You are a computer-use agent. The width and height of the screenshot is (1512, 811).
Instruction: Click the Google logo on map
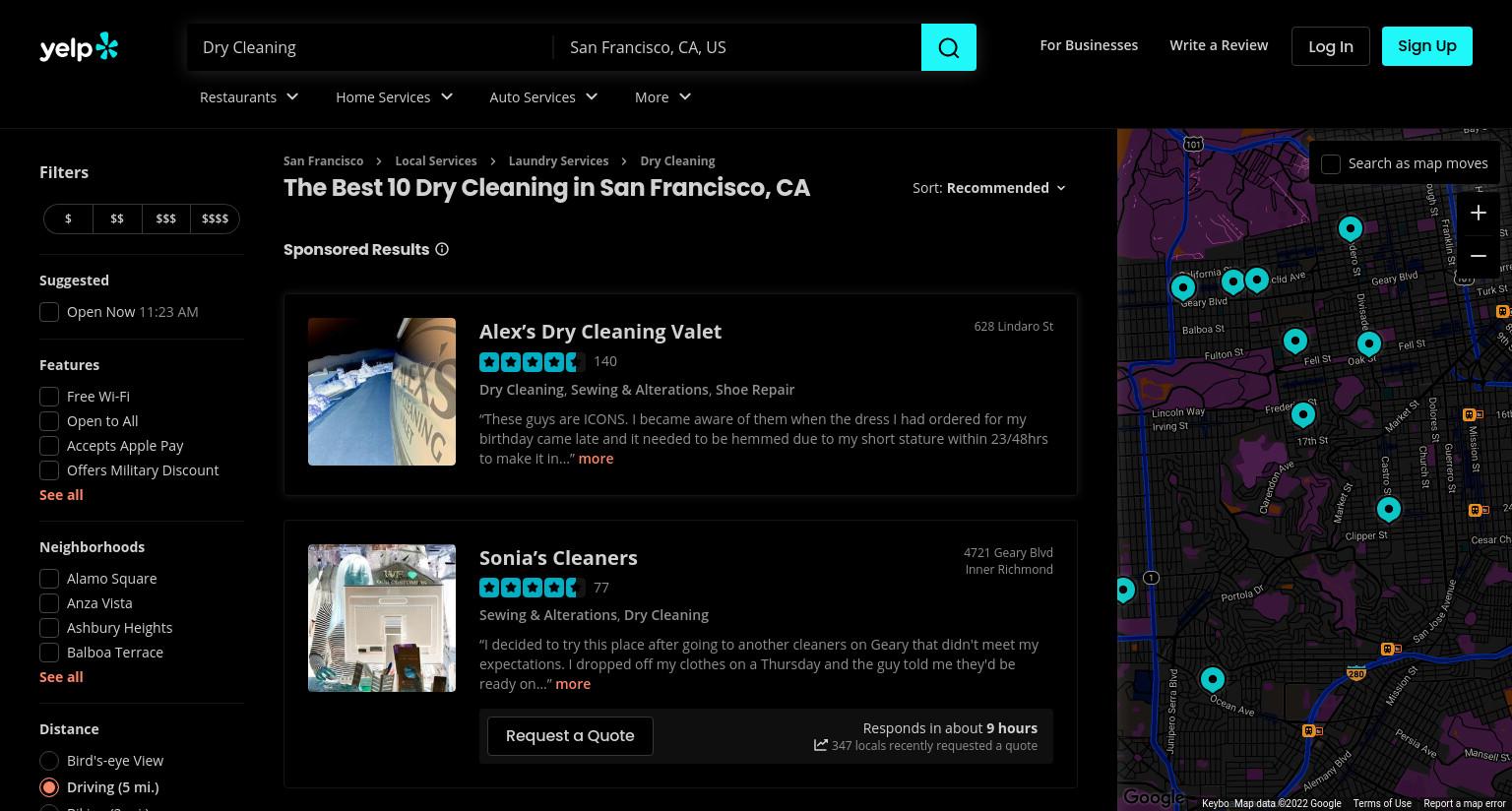pyautogui.click(x=1154, y=797)
